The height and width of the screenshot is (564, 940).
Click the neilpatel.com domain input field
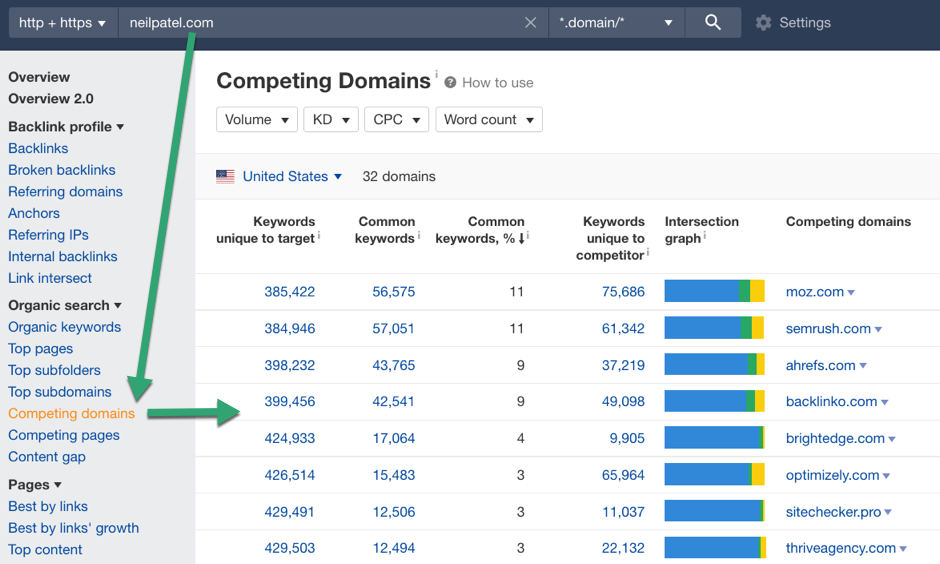pyautogui.click(x=333, y=23)
